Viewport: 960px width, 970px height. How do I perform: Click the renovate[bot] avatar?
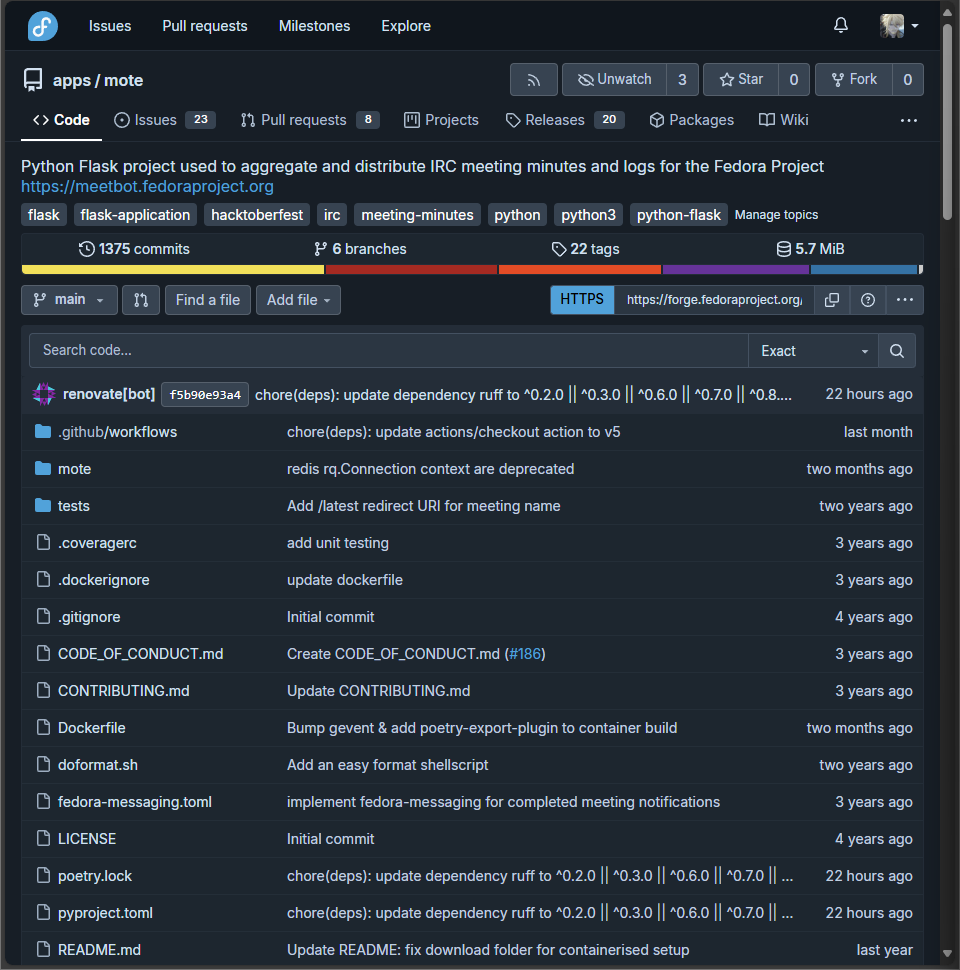tap(43, 394)
